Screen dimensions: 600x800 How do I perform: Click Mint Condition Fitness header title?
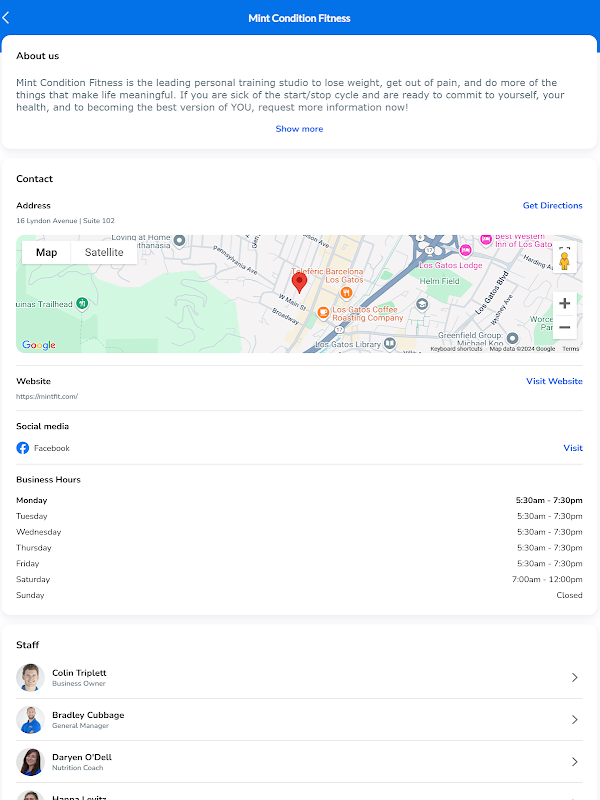[299, 18]
